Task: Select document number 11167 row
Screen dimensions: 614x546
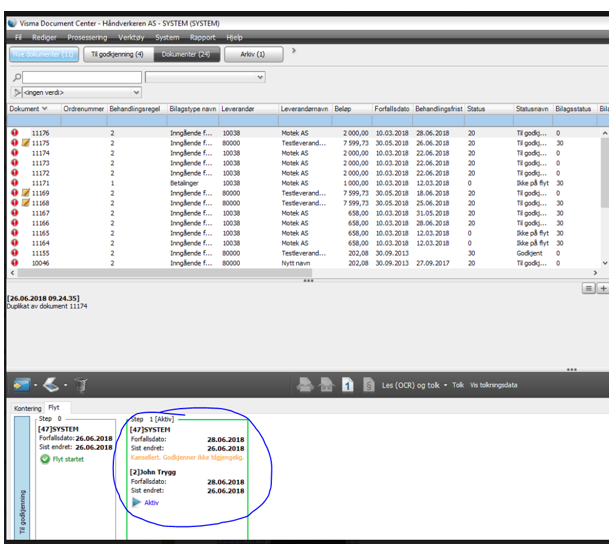Action: pos(305,213)
